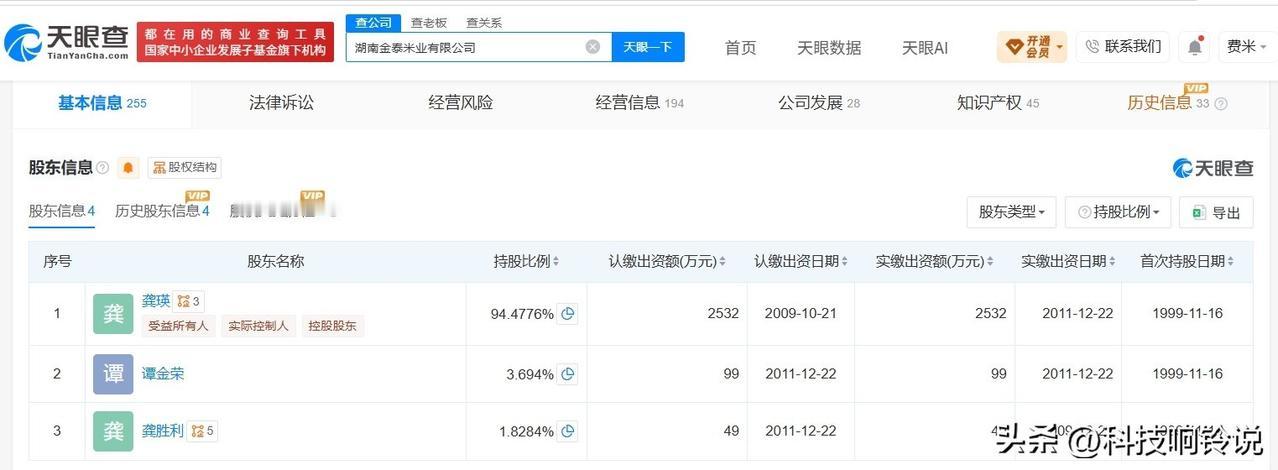Click the 龚胜利 avatar tile
The image size is (1278, 470).
pos(113,431)
